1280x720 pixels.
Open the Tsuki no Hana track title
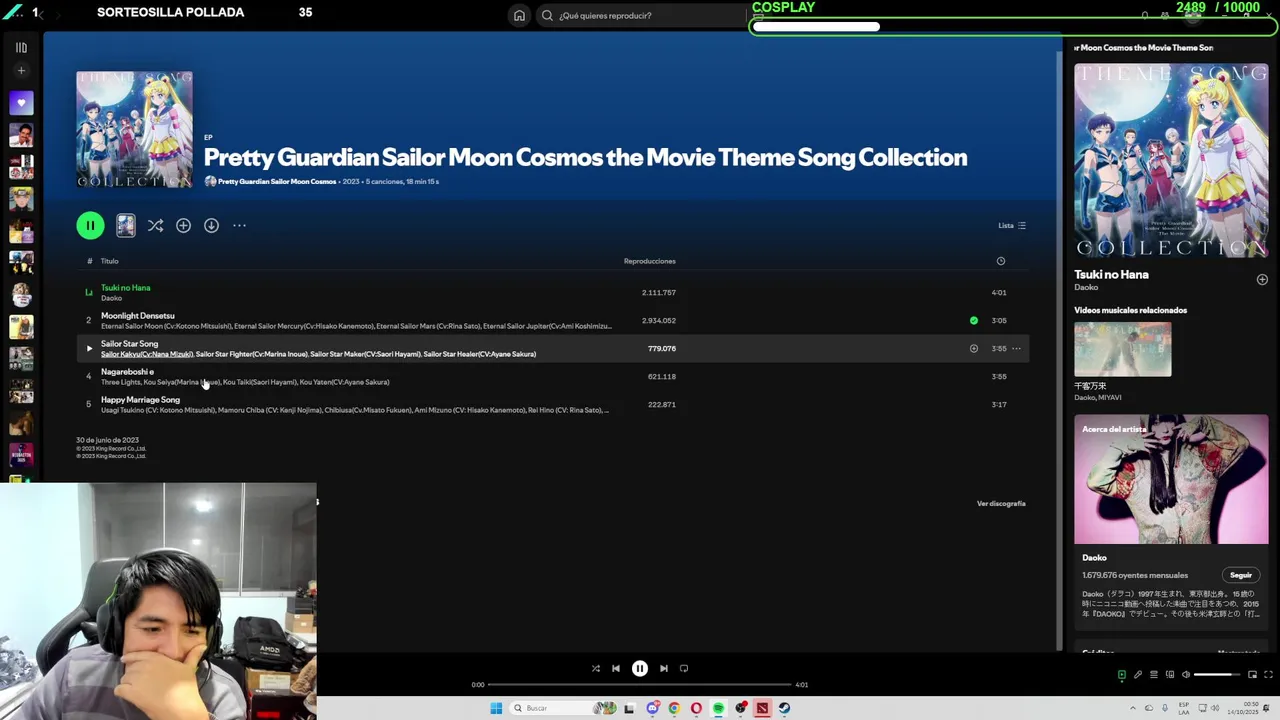point(125,288)
